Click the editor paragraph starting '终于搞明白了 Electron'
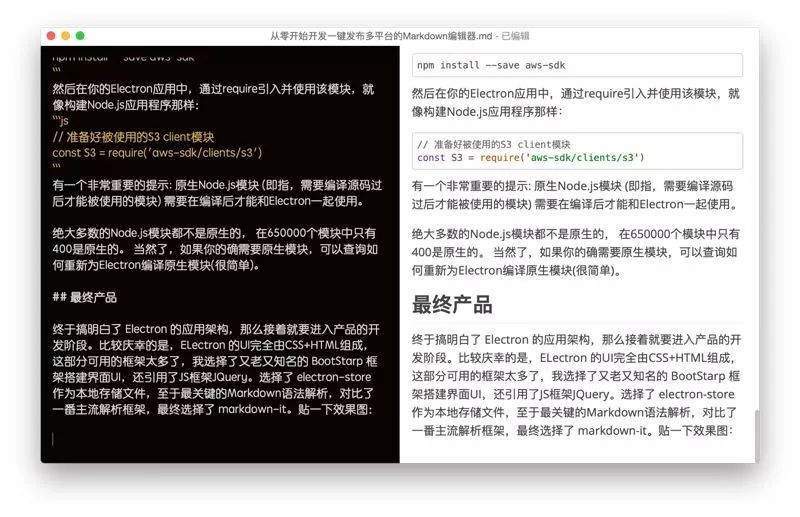Image resolution: width=800 pixels, height=517 pixels. [216, 369]
